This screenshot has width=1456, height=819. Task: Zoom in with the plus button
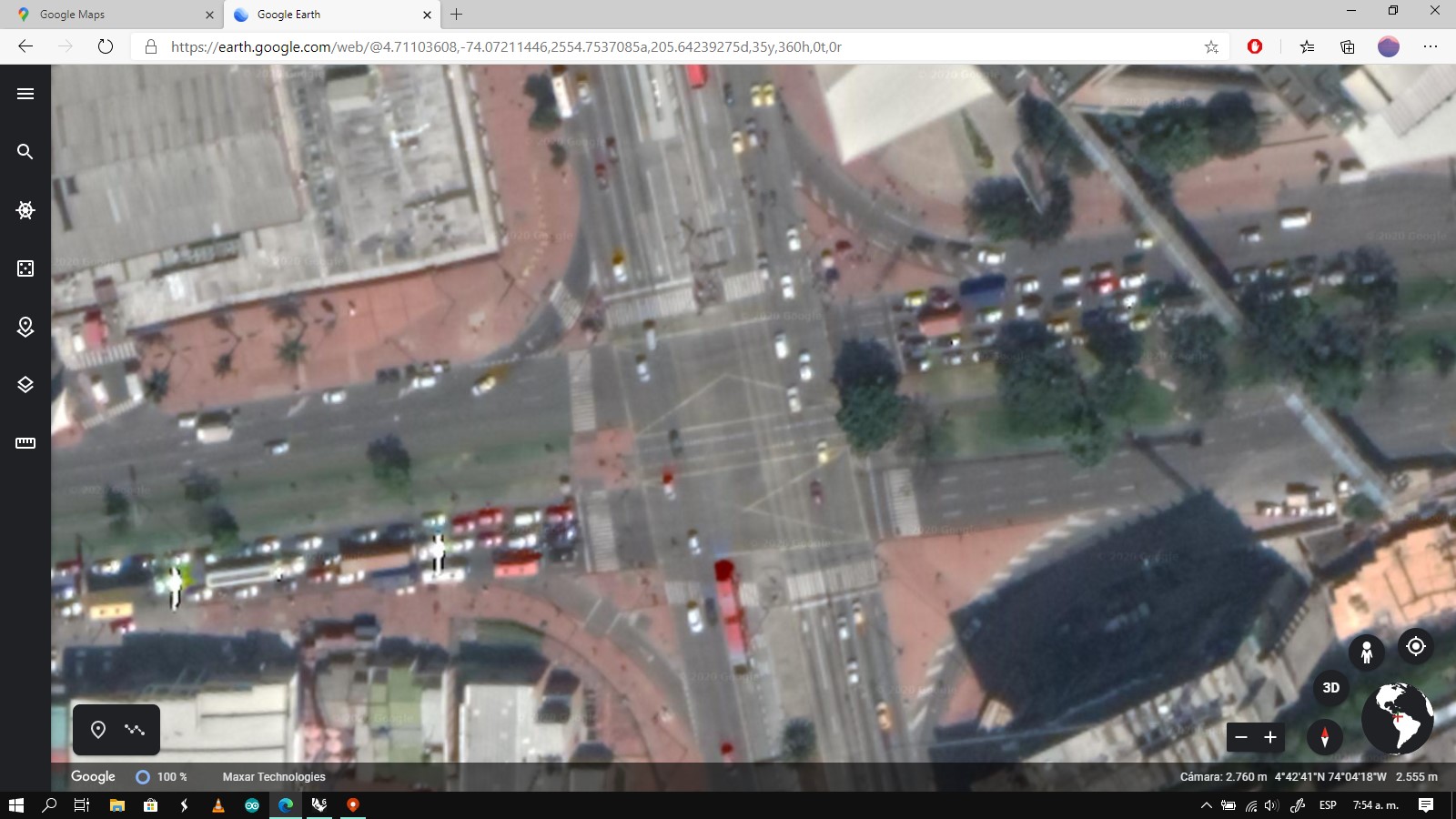click(1270, 737)
